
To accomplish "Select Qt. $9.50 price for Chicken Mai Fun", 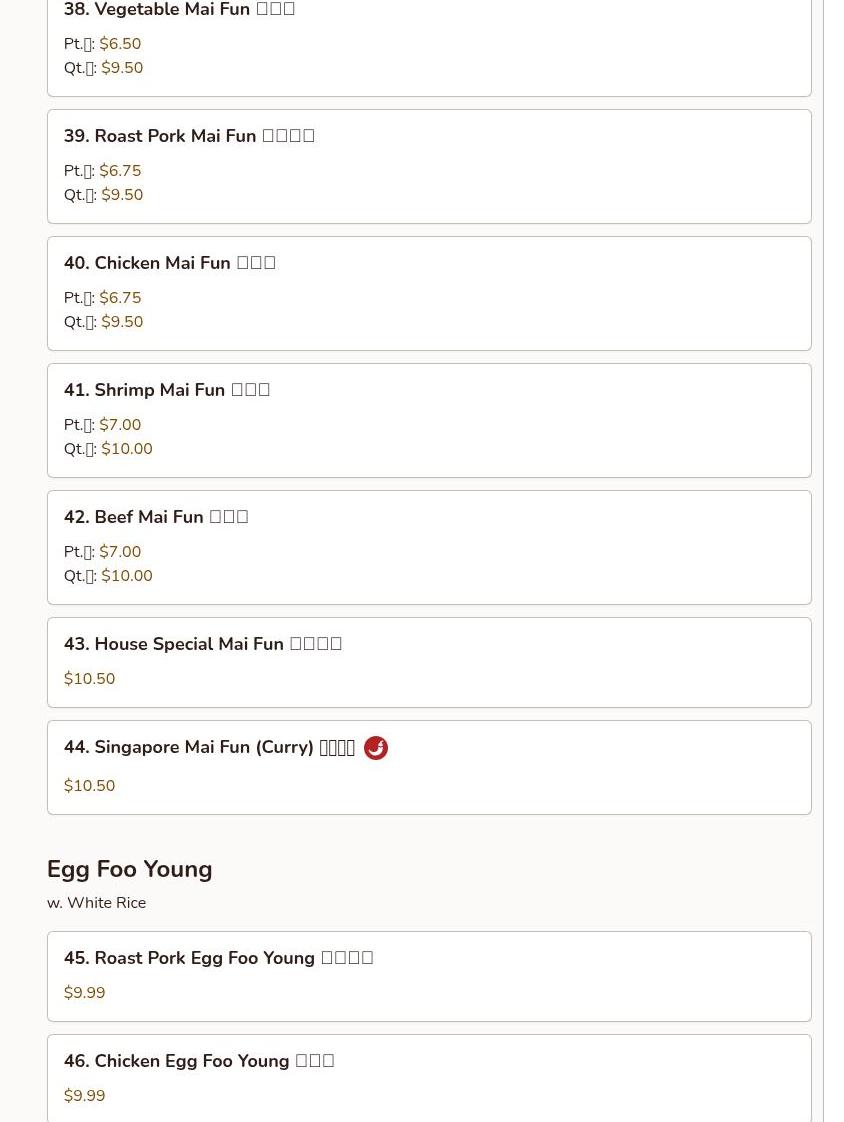I will tap(103, 322).
